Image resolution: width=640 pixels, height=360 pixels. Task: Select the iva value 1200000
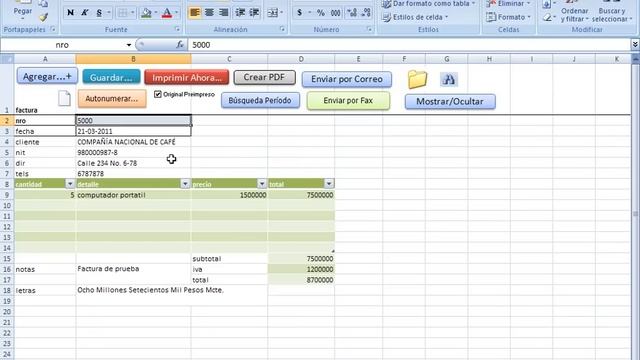point(301,269)
